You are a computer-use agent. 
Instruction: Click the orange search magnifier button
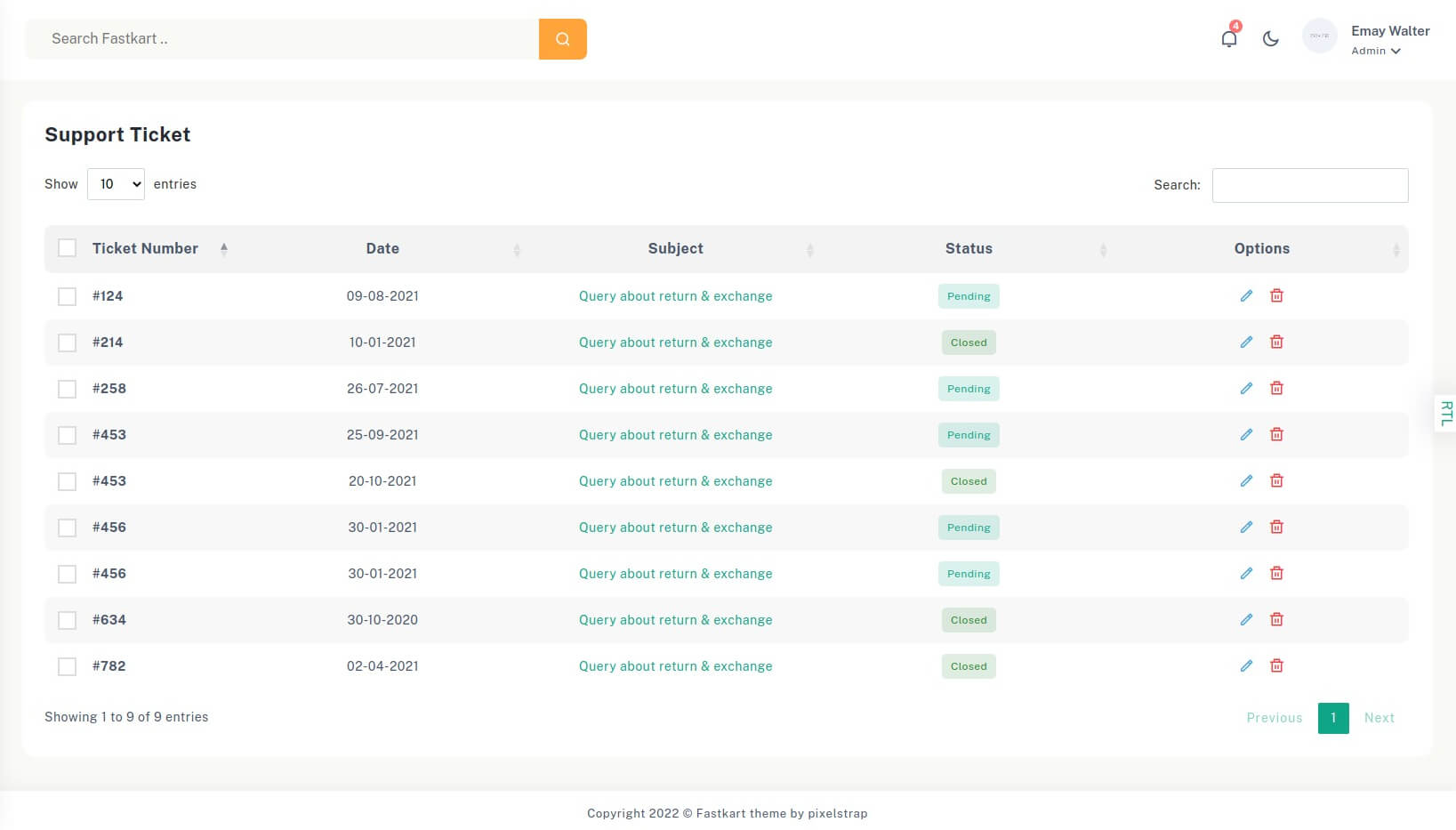(x=562, y=39)
